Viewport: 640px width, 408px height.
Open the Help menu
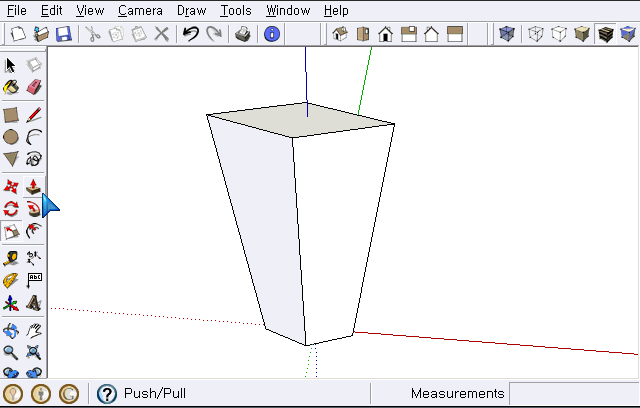coord(336,10)
